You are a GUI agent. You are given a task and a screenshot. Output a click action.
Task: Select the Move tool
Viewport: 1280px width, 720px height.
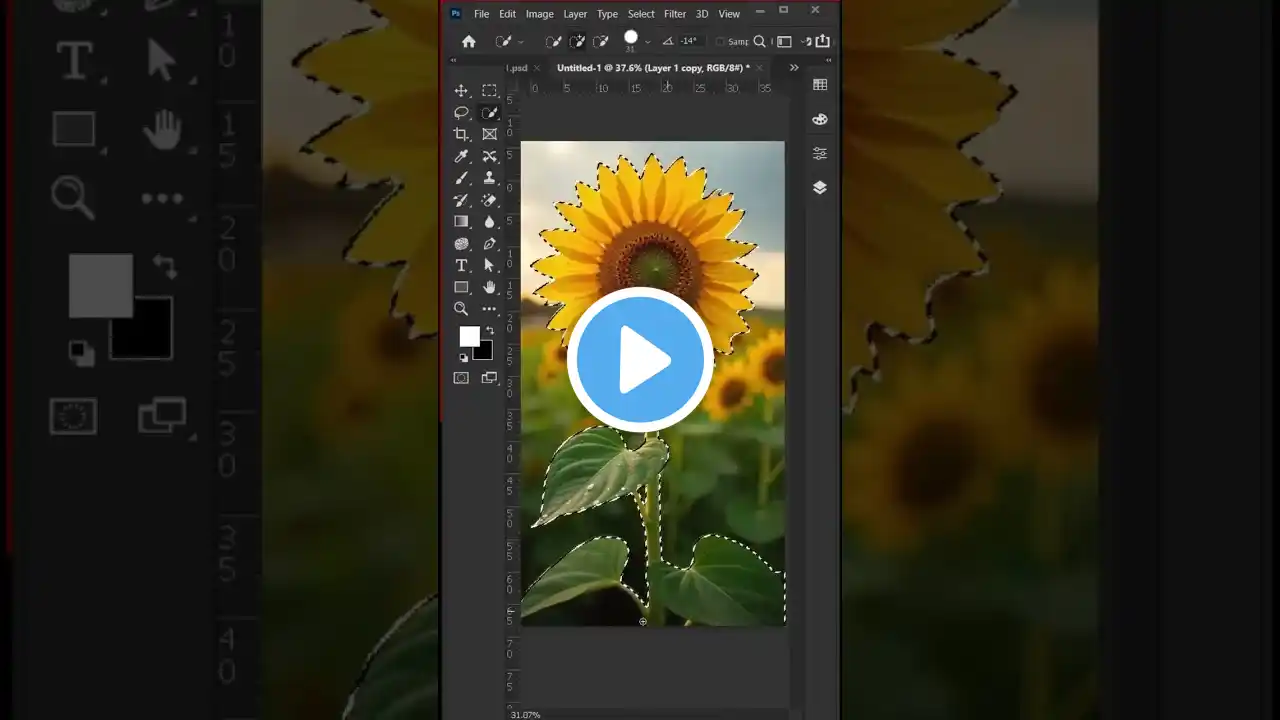pos(461,90)
